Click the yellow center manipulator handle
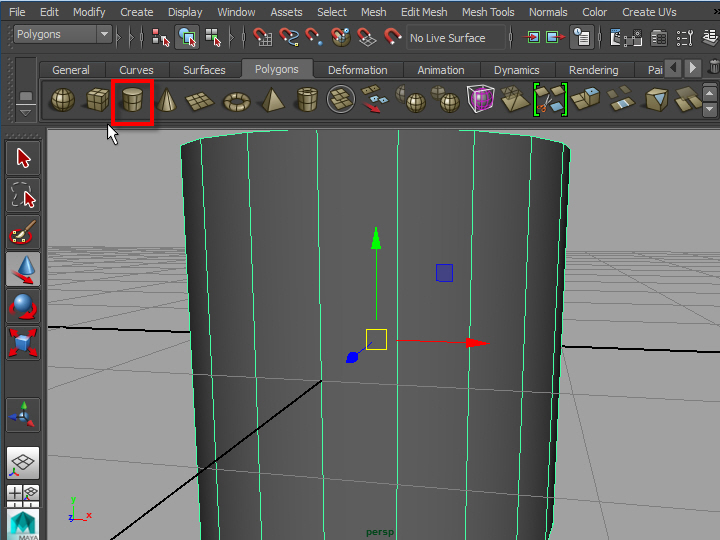Image resolution: width=720 pixels, height=540 pixels. (x=376, y=339)
